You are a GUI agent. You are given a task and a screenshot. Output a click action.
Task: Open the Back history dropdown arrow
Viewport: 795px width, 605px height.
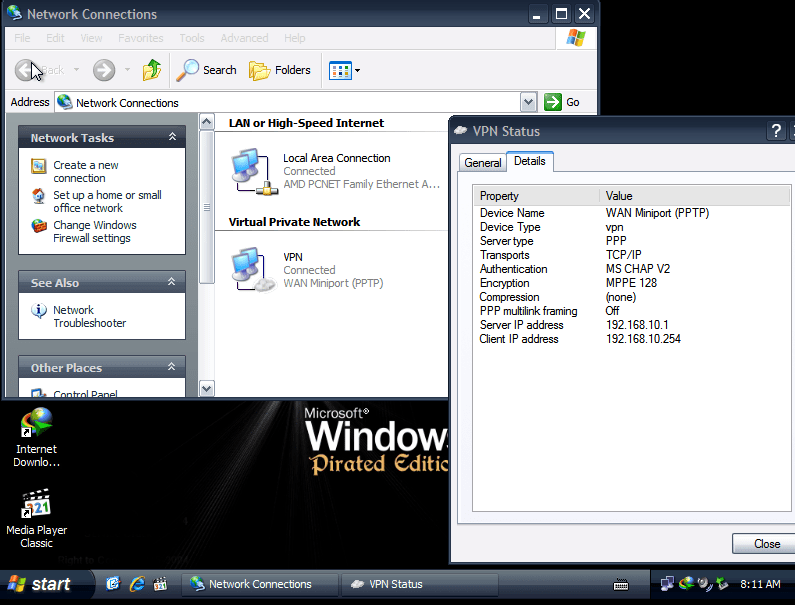(x=77, y=70)
